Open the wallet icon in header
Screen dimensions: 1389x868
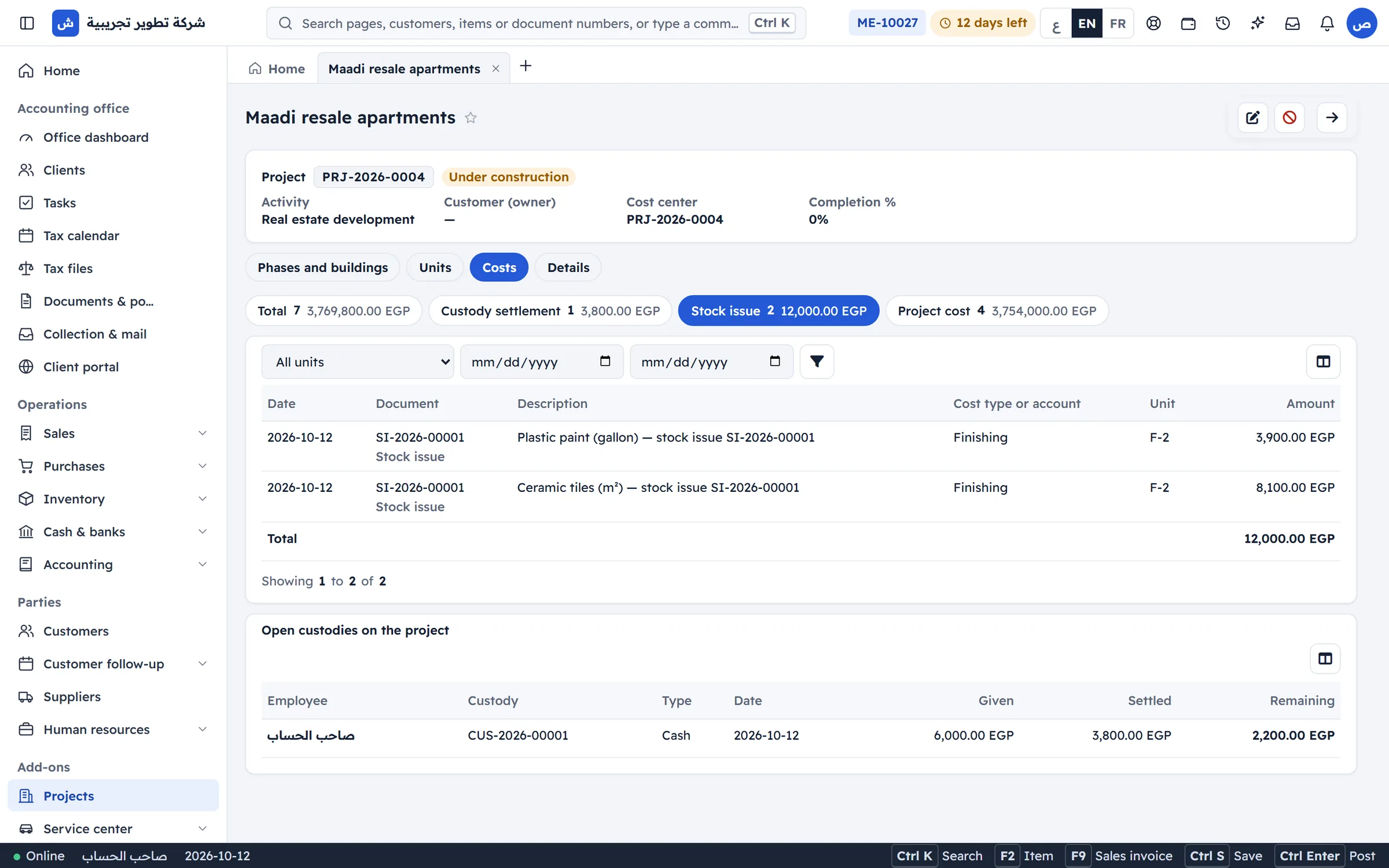tap(1188, 23)
